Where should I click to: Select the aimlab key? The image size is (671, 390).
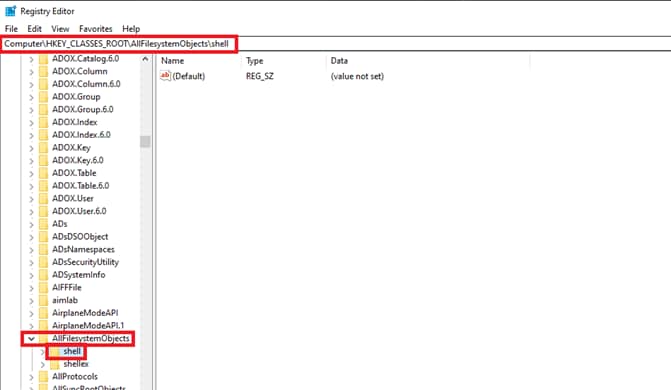[65, 300]
